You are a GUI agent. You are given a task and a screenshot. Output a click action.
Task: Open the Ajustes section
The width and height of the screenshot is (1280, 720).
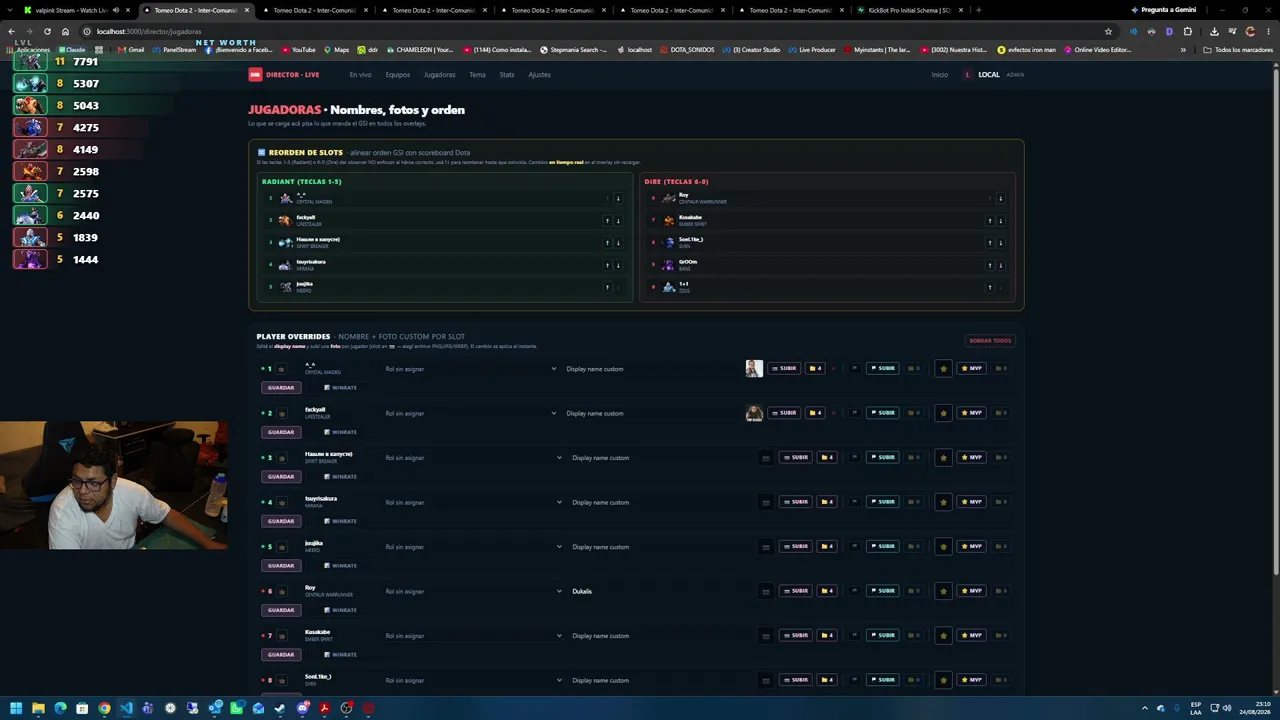539,75
